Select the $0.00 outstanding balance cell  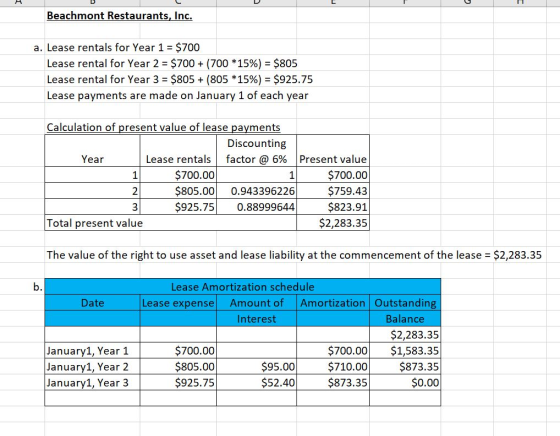[x=405, y=383]
